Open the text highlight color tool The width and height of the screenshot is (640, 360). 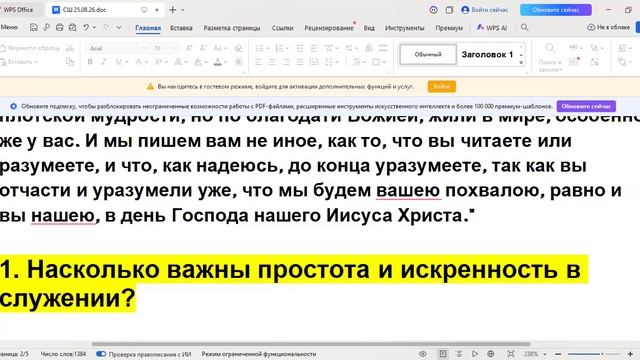[198, 62]
